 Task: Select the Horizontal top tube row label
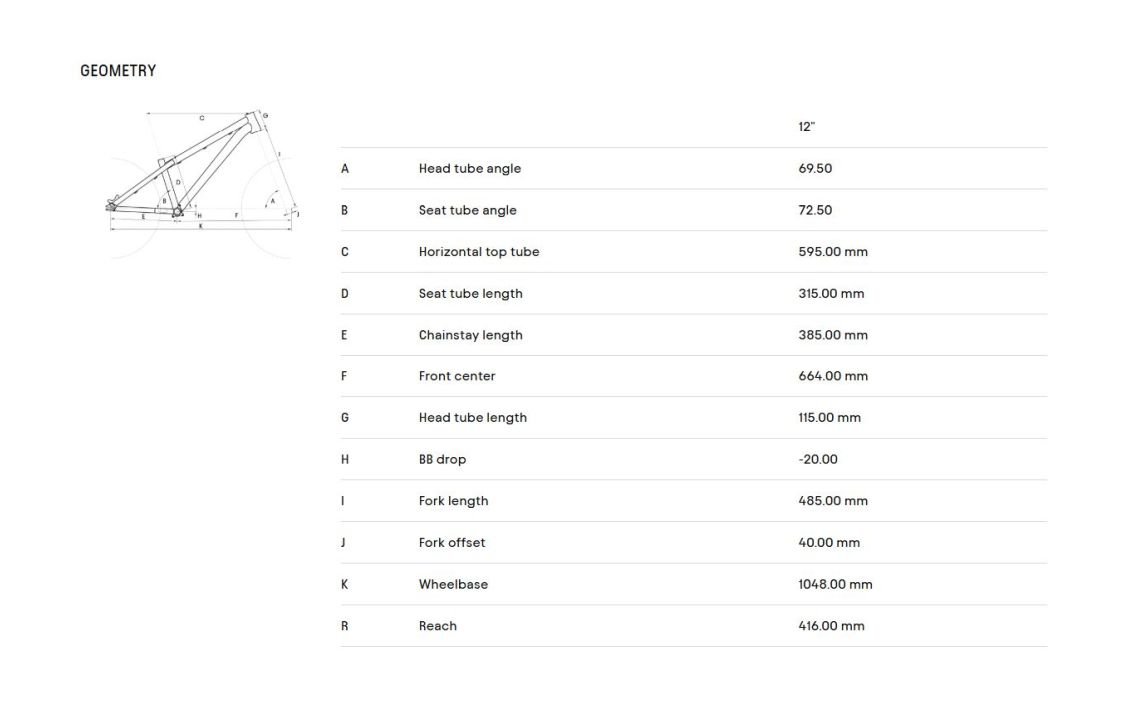coord(479,252)
